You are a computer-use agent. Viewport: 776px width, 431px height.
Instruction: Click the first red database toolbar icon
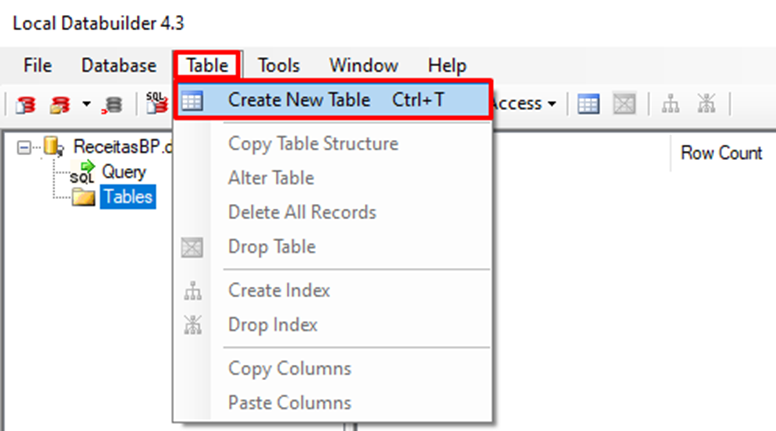click(x=26, y=103)
